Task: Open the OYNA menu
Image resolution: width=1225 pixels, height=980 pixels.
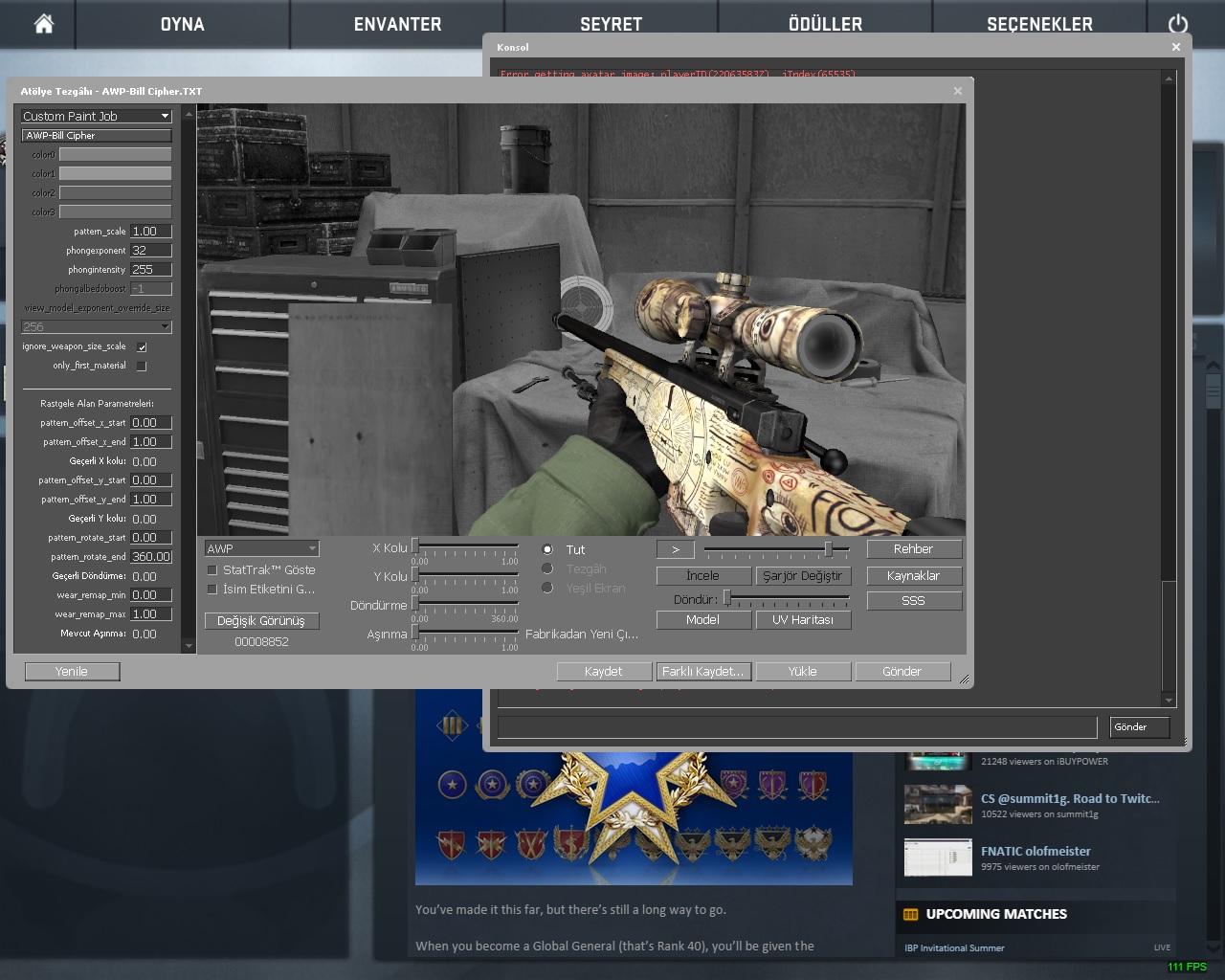Action: pyautogui.click(x=182, y=24)
